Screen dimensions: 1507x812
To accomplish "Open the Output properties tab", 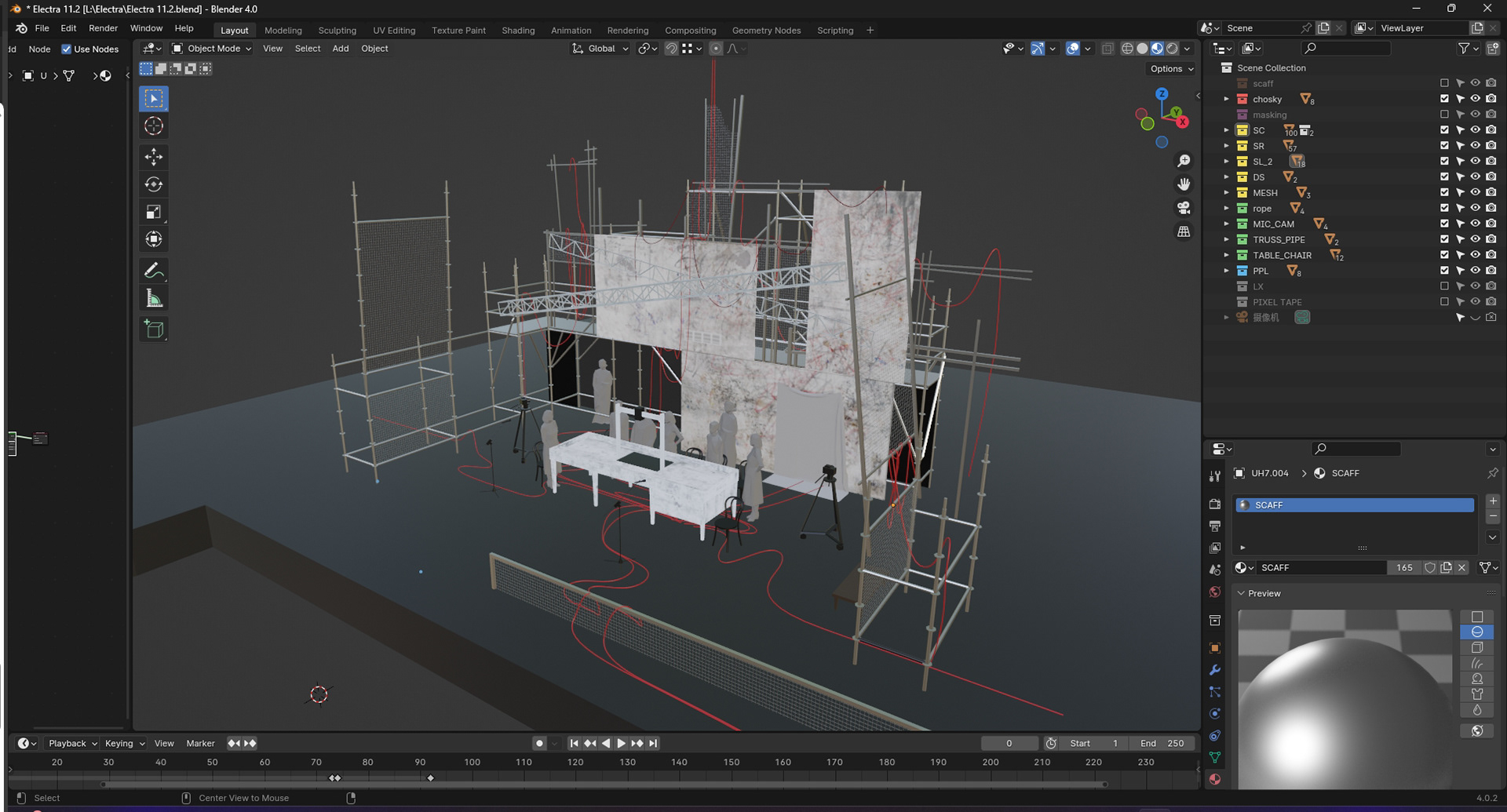I will click(1215, 526).
